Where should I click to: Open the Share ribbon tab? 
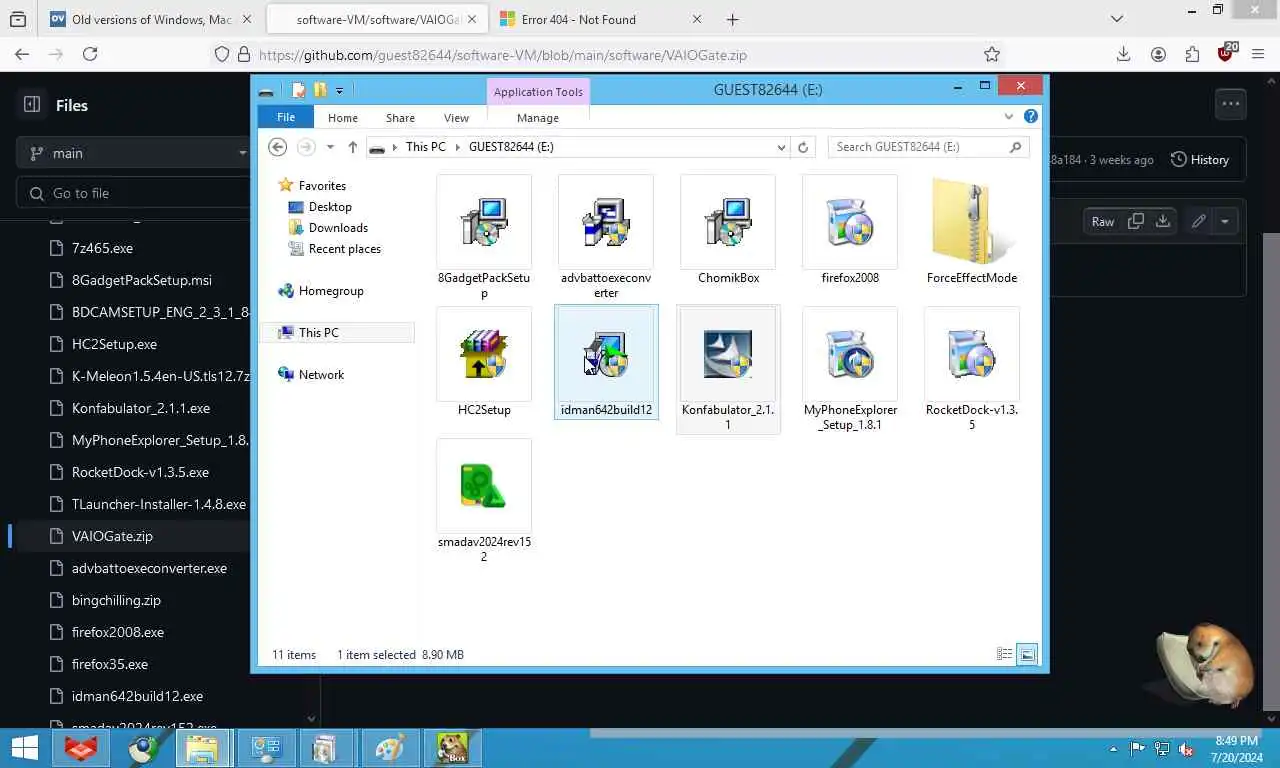pyautogui.click(x=400, y=117)
